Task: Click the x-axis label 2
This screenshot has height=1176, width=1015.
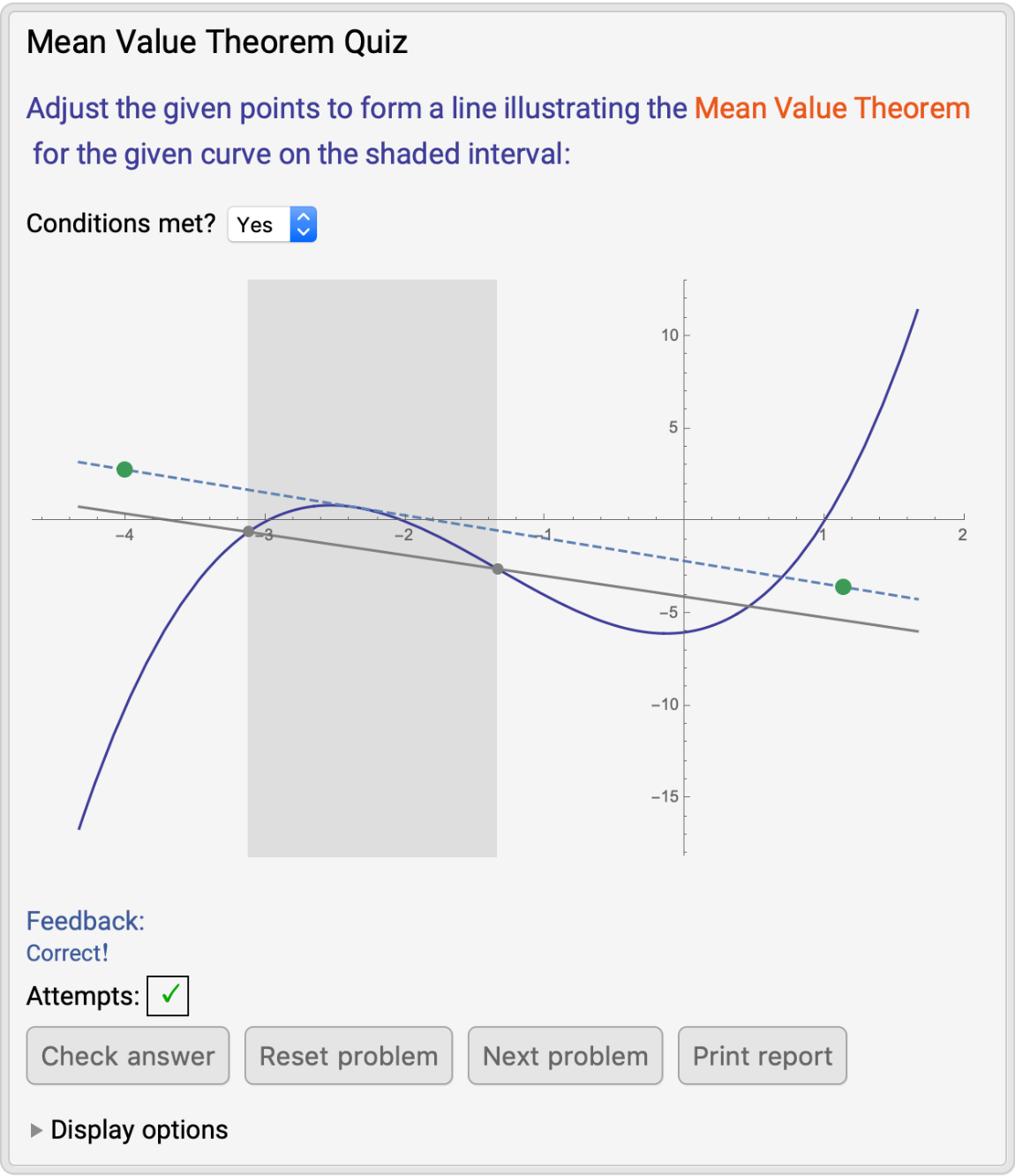Action: pos(962,535)
